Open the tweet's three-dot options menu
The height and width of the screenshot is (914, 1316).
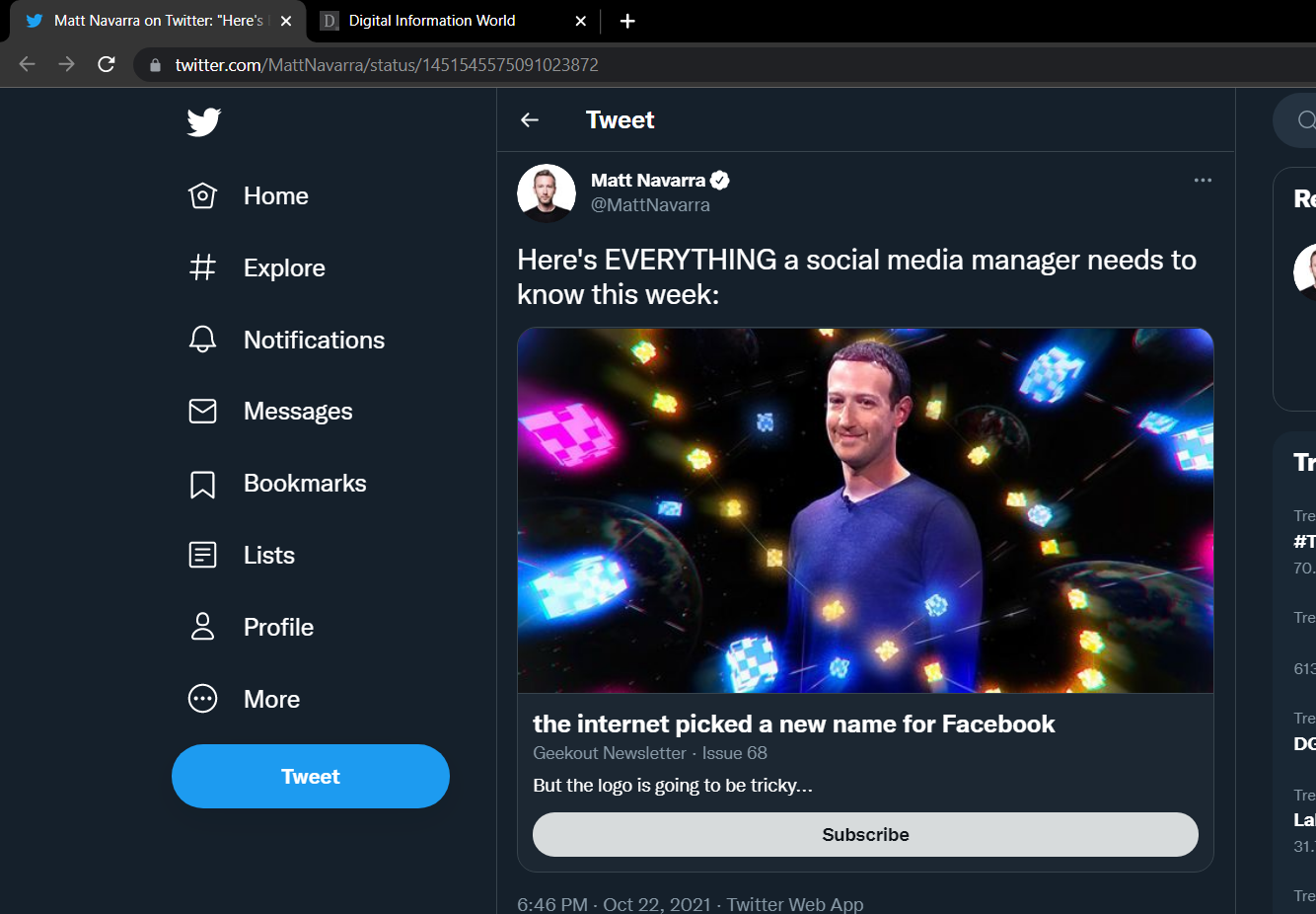[1203, 180]
